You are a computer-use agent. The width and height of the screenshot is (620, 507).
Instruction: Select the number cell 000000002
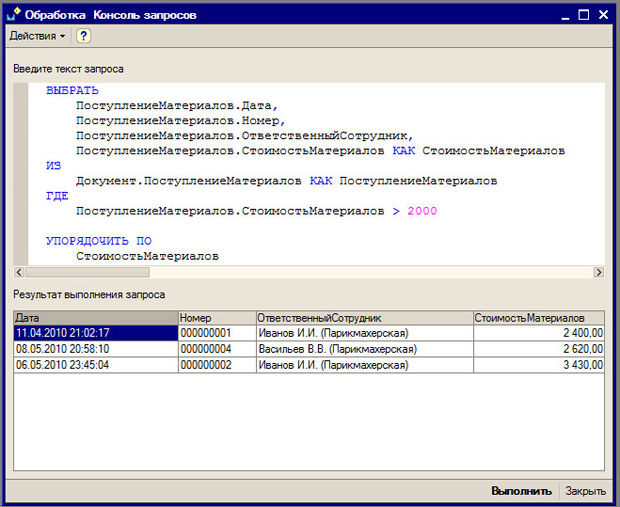point(217,365)
